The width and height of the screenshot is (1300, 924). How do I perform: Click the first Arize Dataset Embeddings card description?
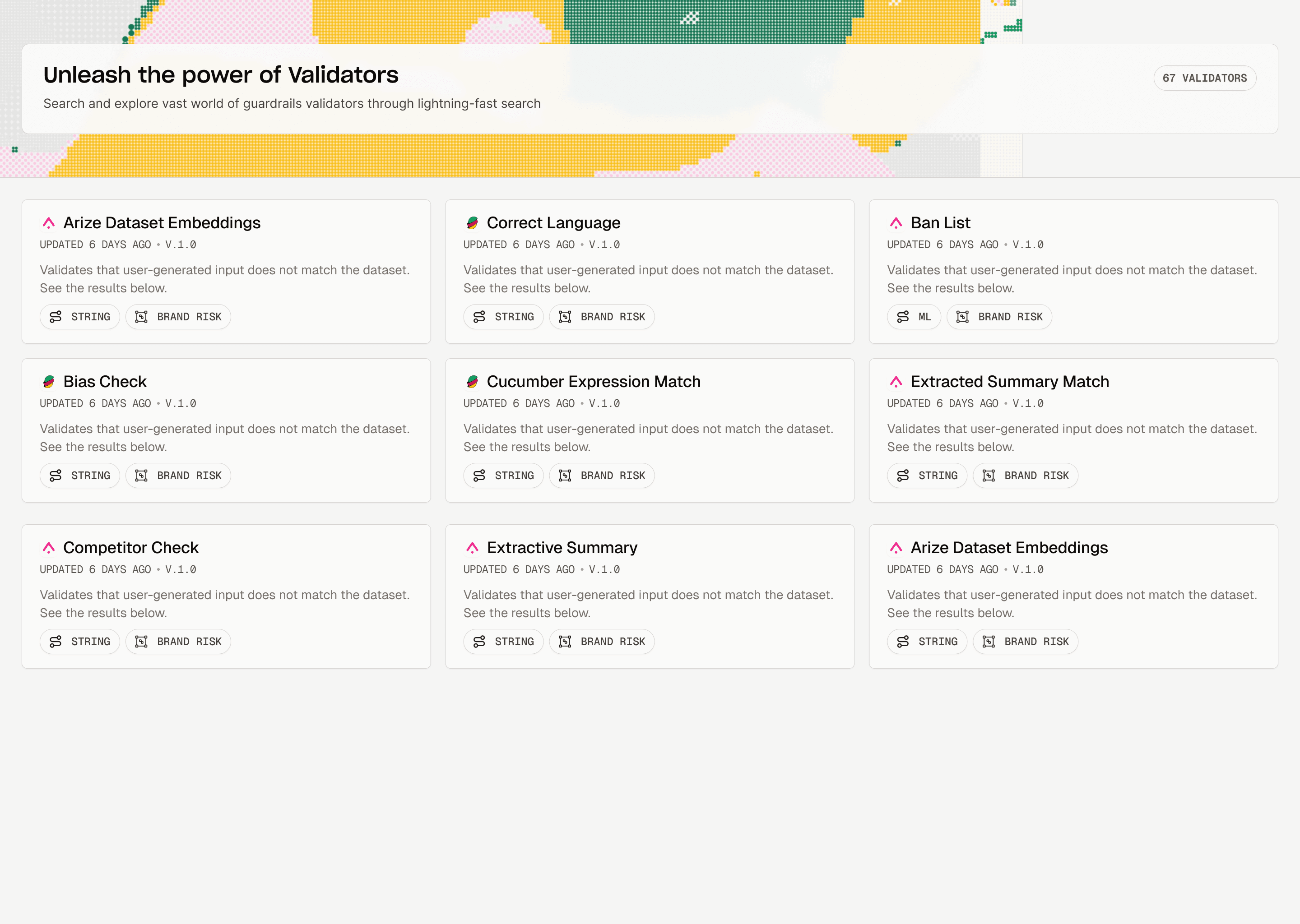pos(225,279)
